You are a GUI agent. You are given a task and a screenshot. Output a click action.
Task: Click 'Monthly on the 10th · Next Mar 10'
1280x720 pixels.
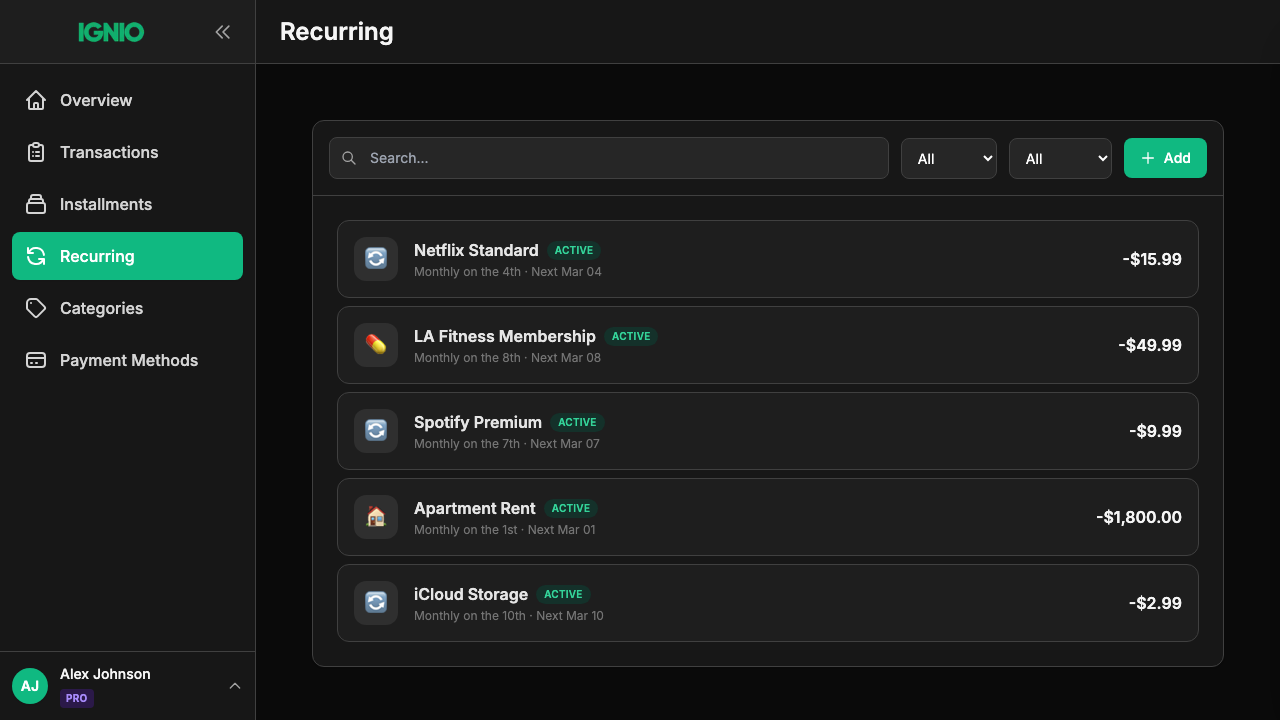coord(509,616)
